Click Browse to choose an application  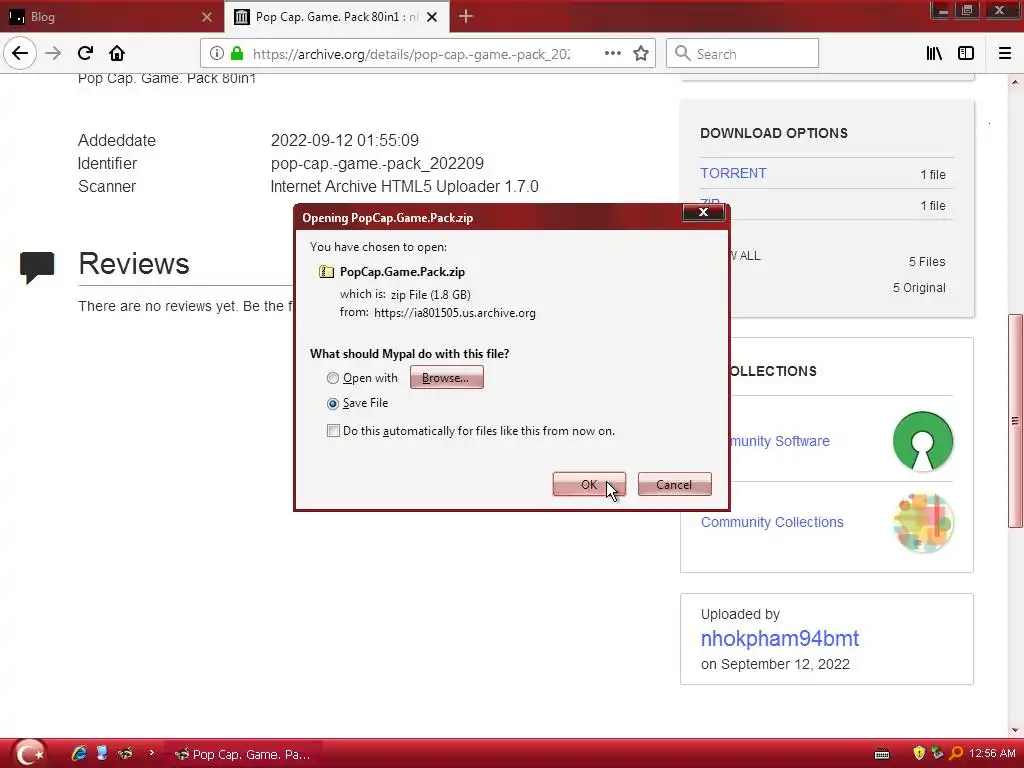click(447, 377)
